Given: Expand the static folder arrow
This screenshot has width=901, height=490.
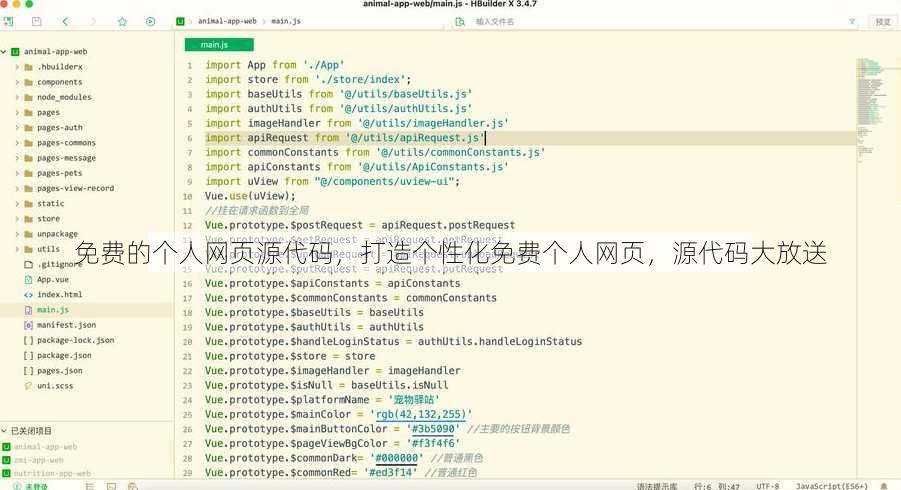Looking at the screenshot, I should click(x=17, y=203).
